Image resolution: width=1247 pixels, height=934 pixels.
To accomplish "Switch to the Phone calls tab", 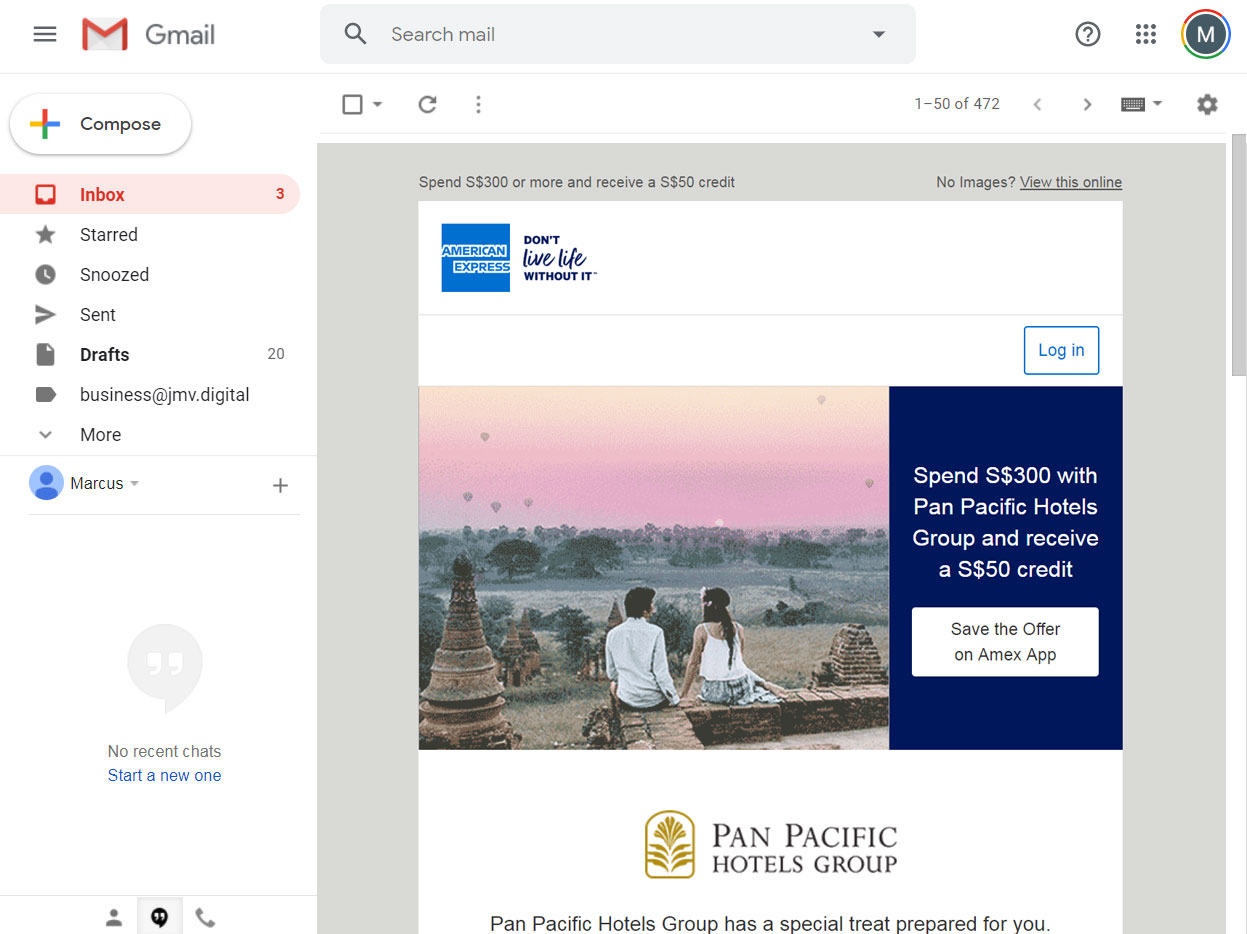I will coord(205,916).
